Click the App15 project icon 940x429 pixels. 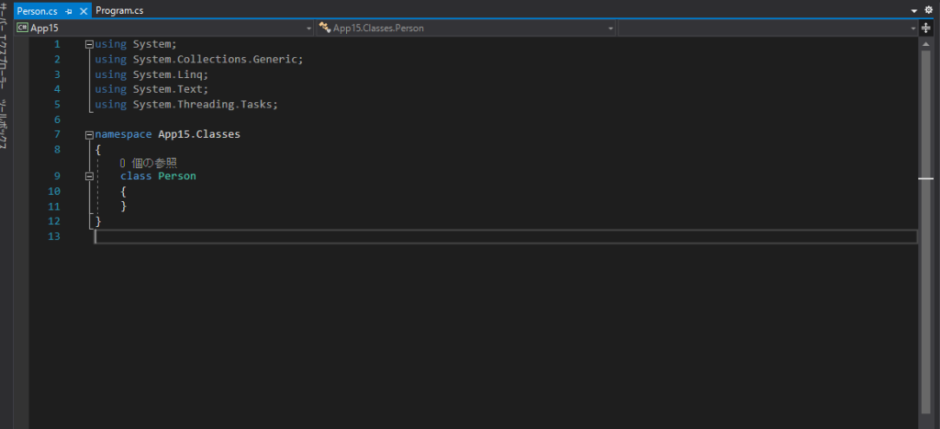pos(22,28)
